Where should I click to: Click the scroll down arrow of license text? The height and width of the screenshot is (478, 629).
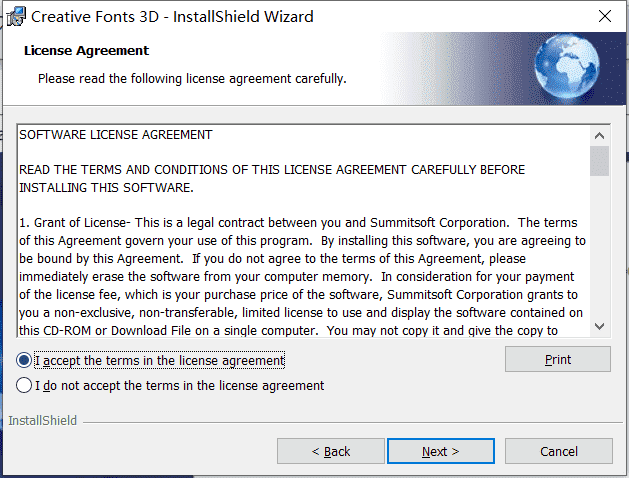point(599,326)
